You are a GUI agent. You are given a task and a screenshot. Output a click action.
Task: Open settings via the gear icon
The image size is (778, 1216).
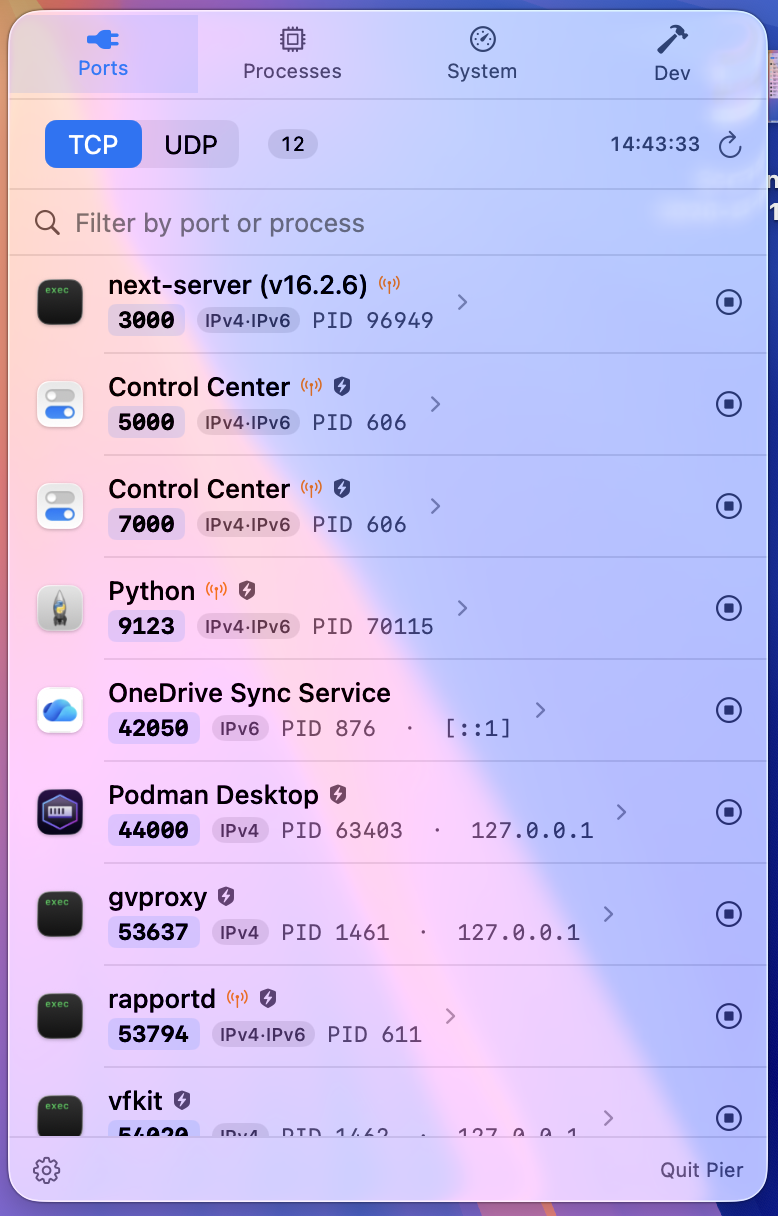(47, 1170)
